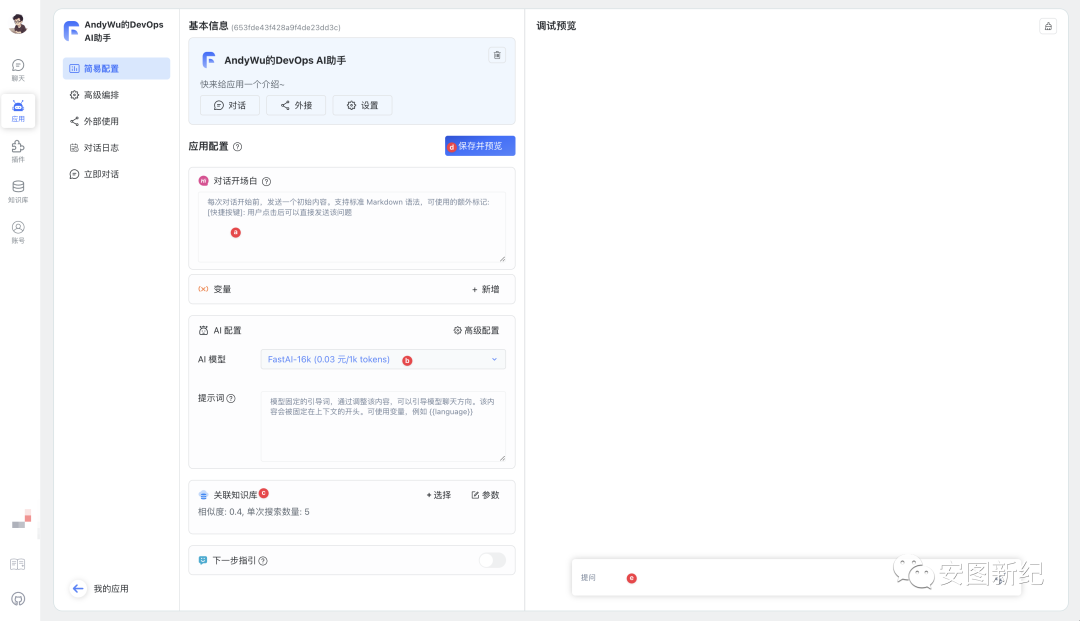The height and width of the screenshot is (621, 1080).
Task: Click help icon next to 提示词
Action: coord(231,399)
